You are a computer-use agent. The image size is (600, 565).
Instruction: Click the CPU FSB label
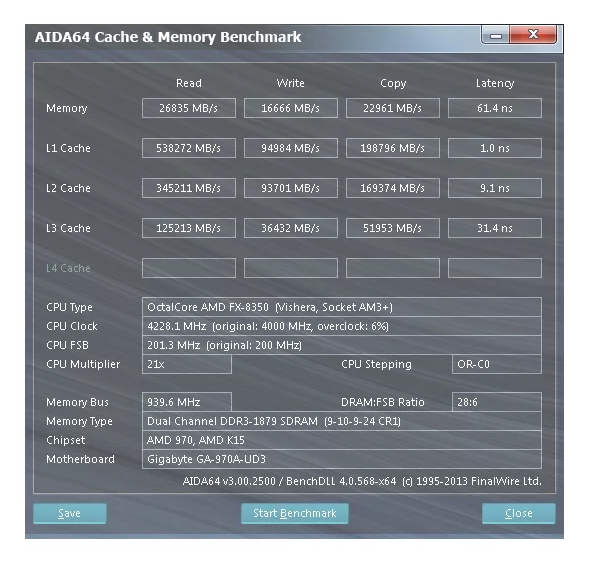(67, 345)
